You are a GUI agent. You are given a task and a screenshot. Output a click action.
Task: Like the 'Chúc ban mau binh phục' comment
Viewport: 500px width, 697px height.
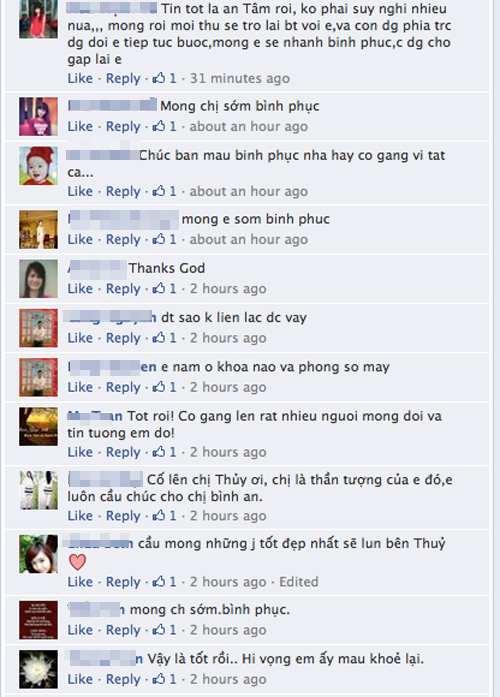(80, 191)
